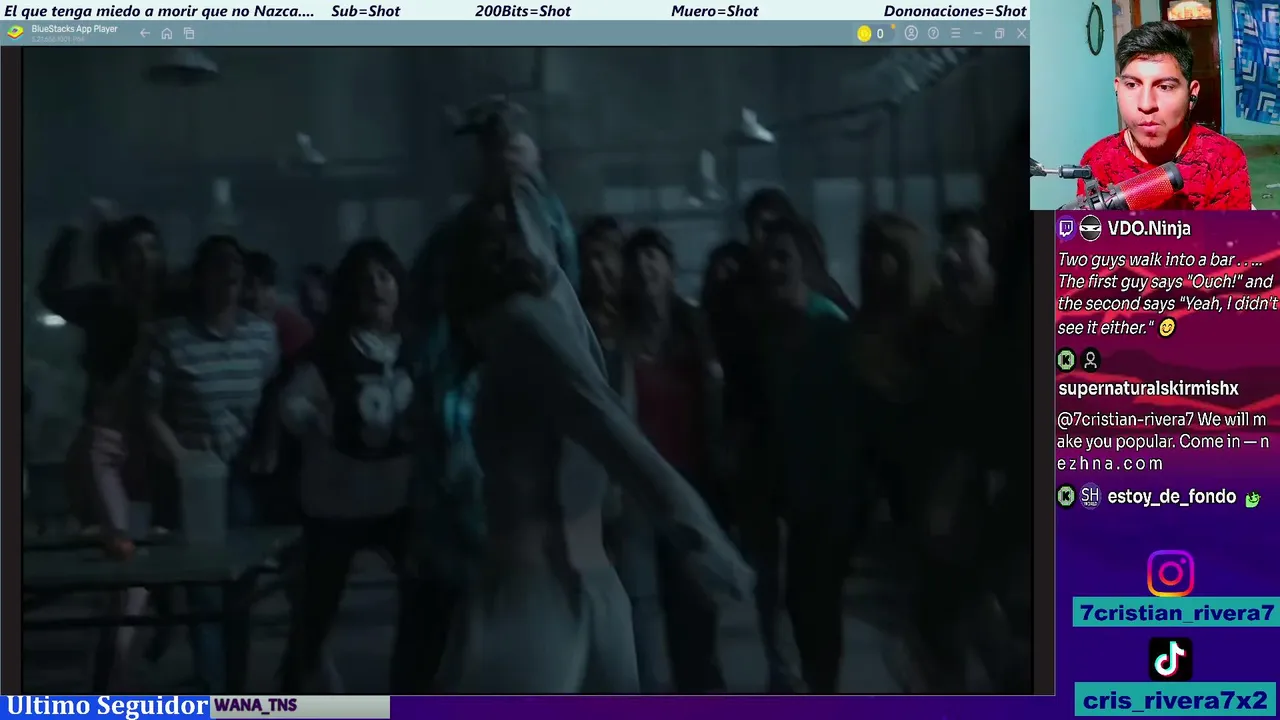The image size is (1280, 720).
Task: Click the 200Bits=Shot overlay text
Action: click(522, 11)
